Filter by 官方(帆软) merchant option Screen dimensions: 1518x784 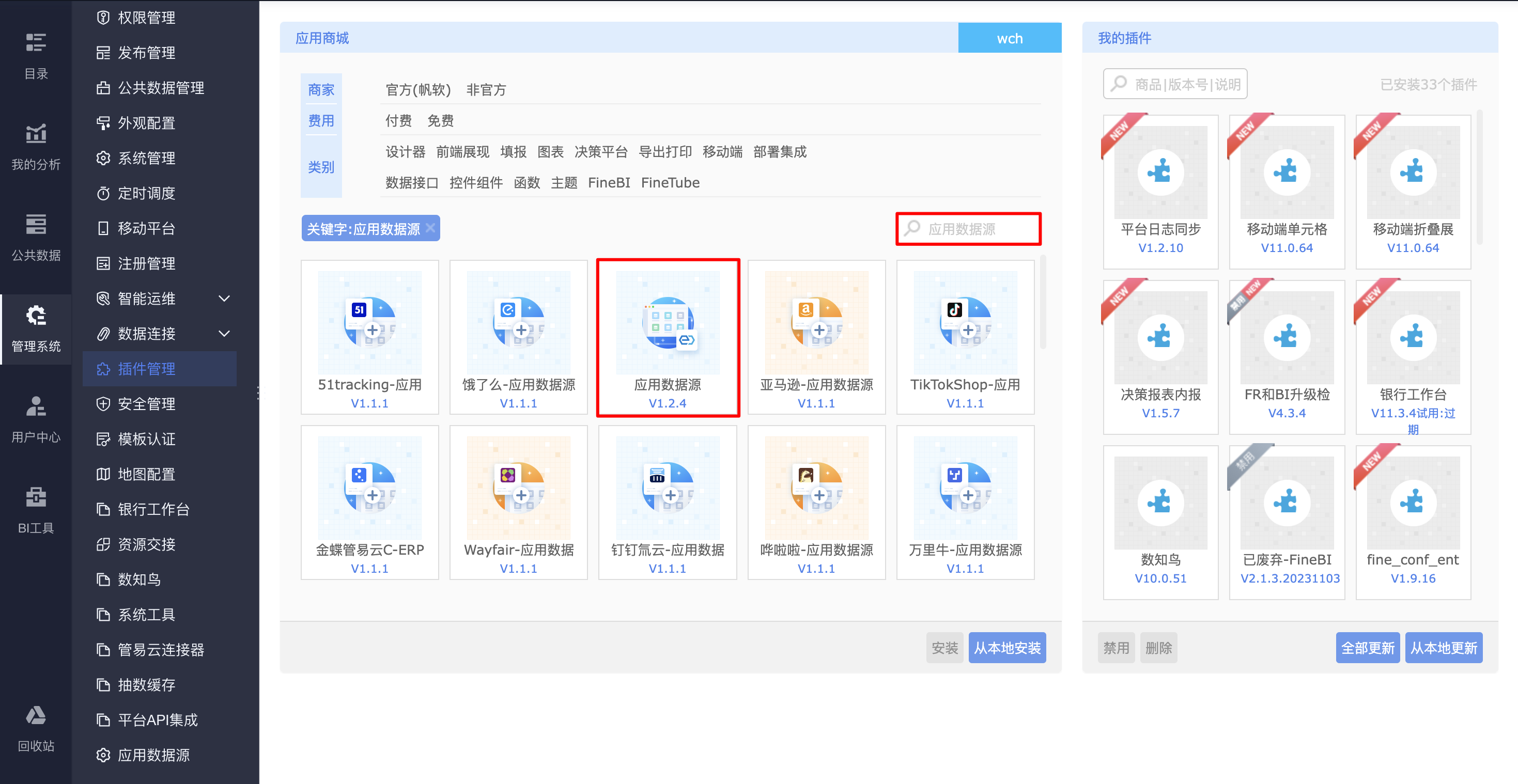(418, 89)
